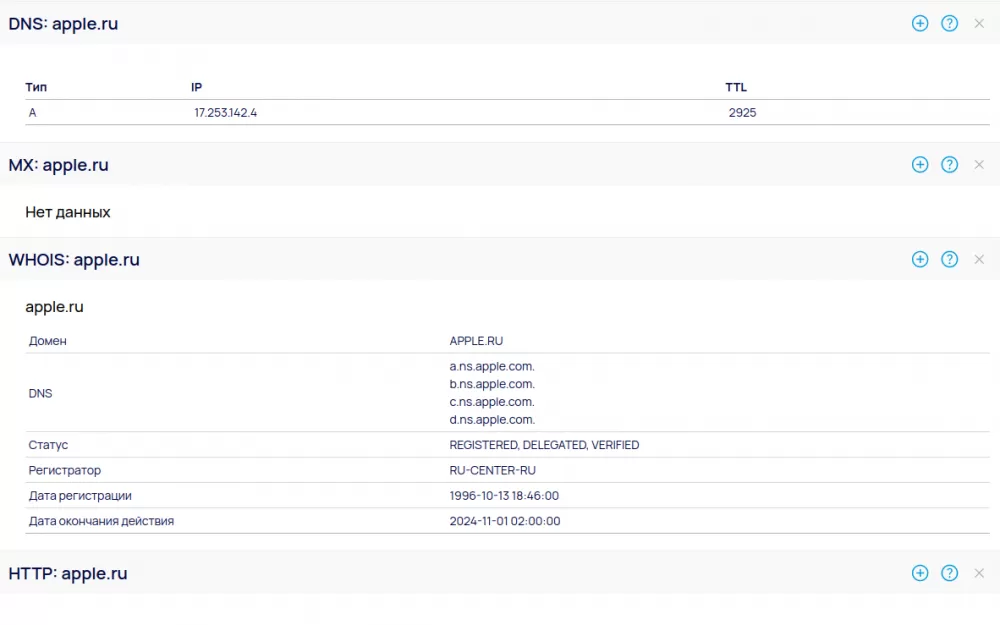Viewport: 1000px width, 625px height.
Task: Click expiration date 2024-11-01 02:00:00
Action: click(505, 521)
